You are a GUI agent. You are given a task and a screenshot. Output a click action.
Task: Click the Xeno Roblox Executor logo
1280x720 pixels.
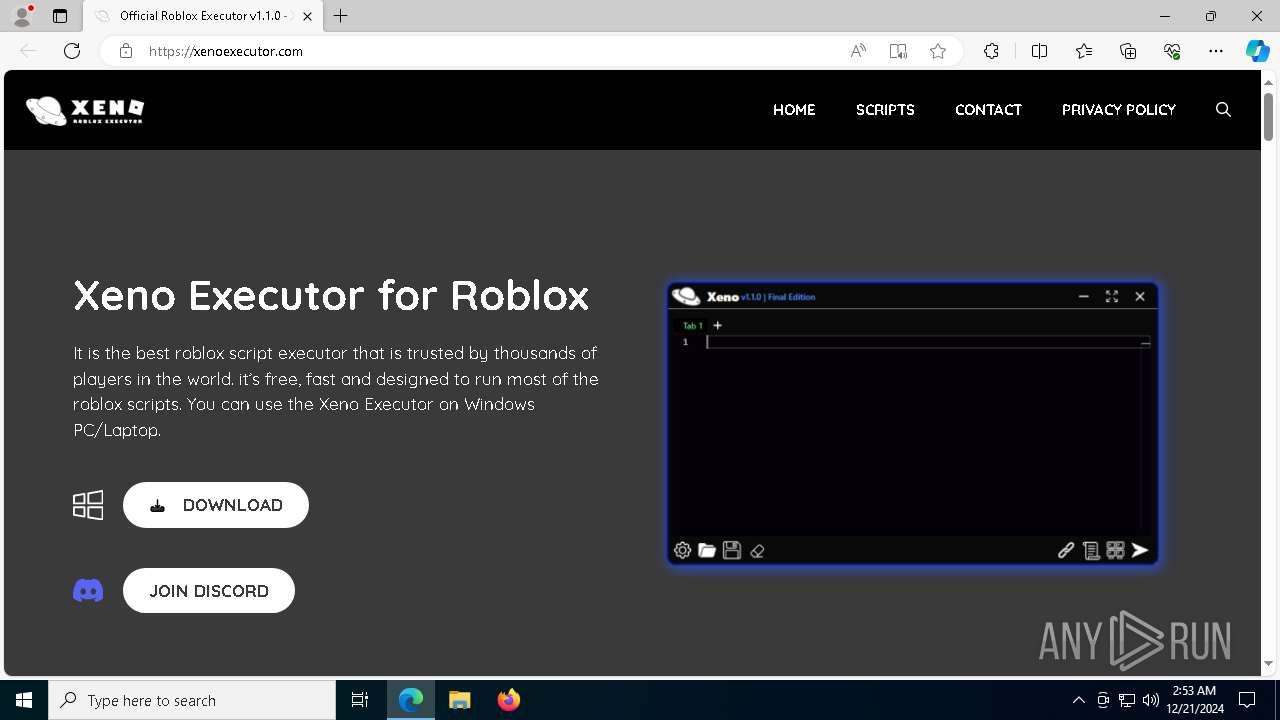click(85, 110)
